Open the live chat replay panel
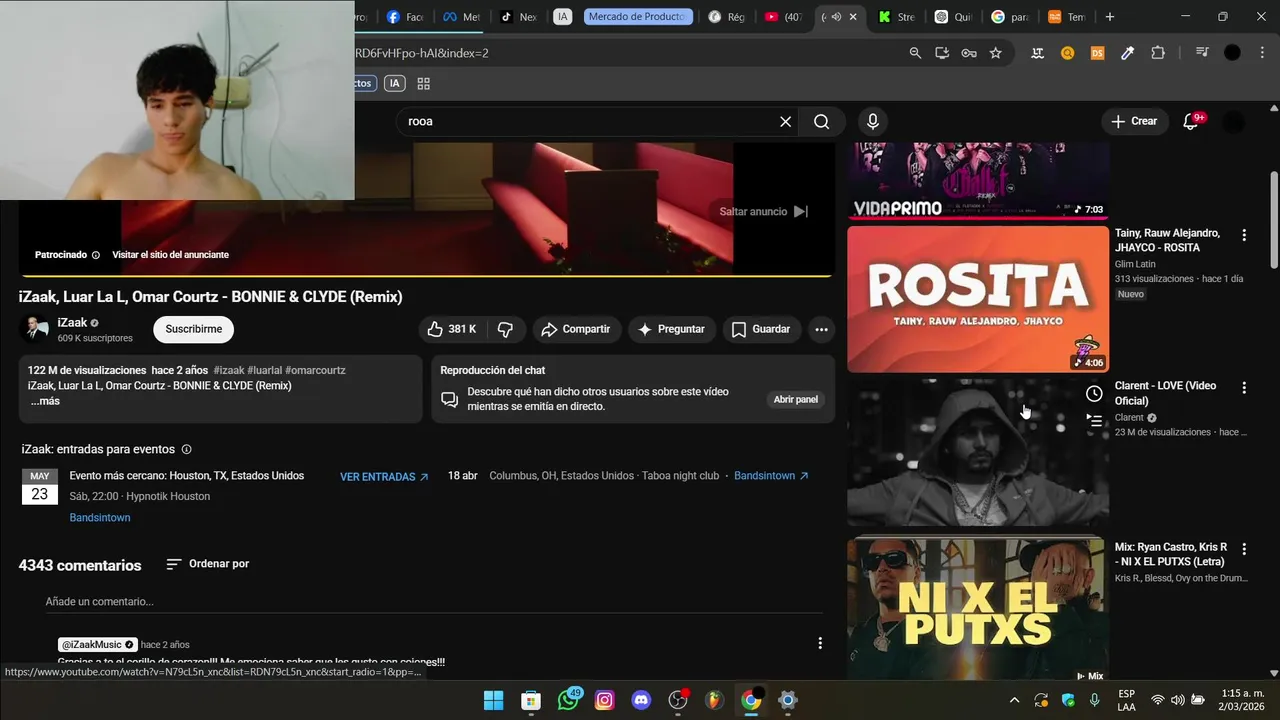Screen dimensions: 1280x720 coord(795,399)
